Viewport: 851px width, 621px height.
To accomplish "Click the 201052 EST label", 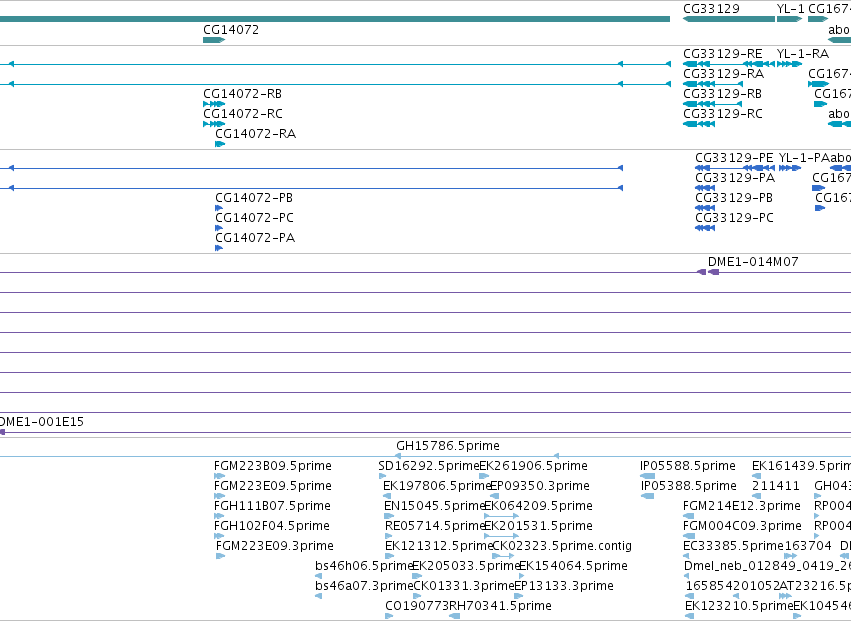I will point(757,586).
